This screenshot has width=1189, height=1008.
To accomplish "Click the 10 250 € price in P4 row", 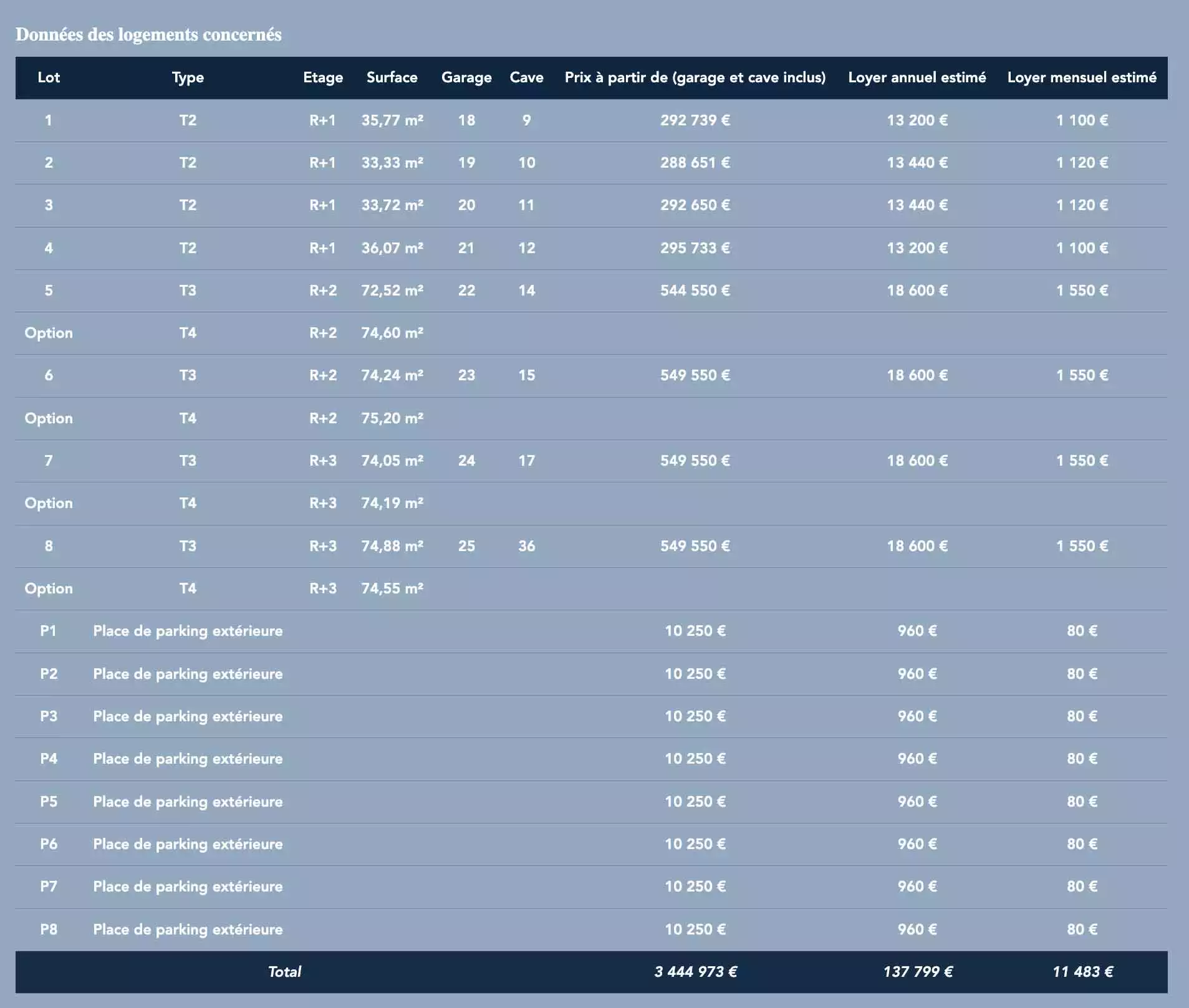I will coord(695,759).
